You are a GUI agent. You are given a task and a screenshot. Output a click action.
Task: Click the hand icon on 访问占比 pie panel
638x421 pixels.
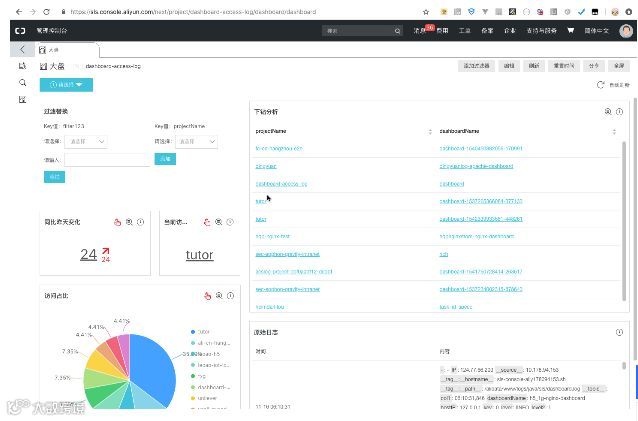208,296
